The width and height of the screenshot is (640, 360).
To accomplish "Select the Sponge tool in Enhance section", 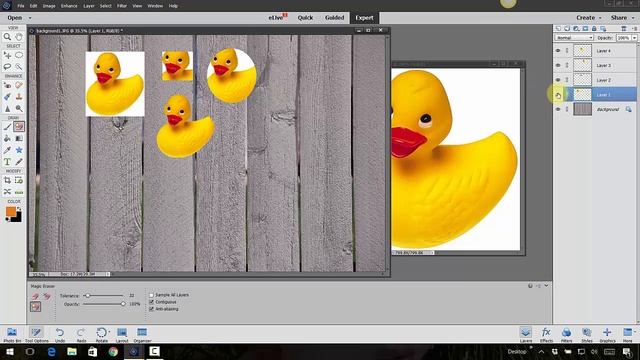I will pyautogui.click(x=19, y=108).
